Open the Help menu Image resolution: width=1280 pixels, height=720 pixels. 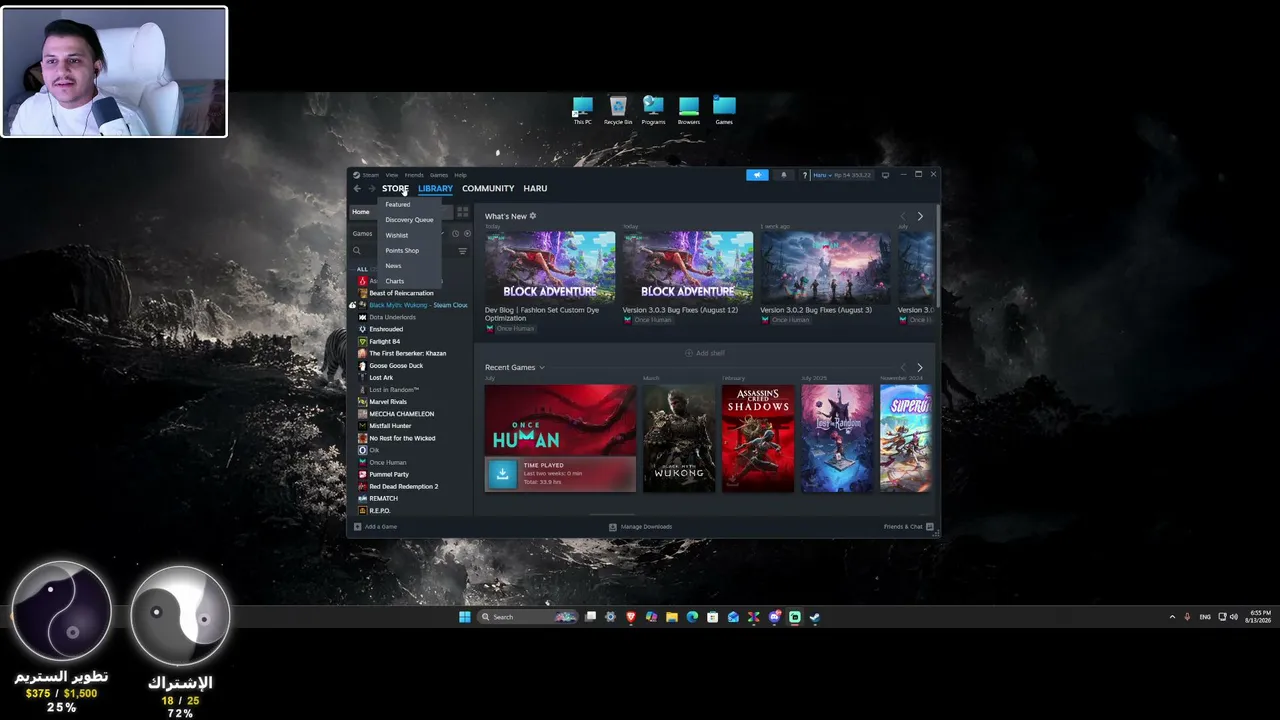click(x=460, y=175)
